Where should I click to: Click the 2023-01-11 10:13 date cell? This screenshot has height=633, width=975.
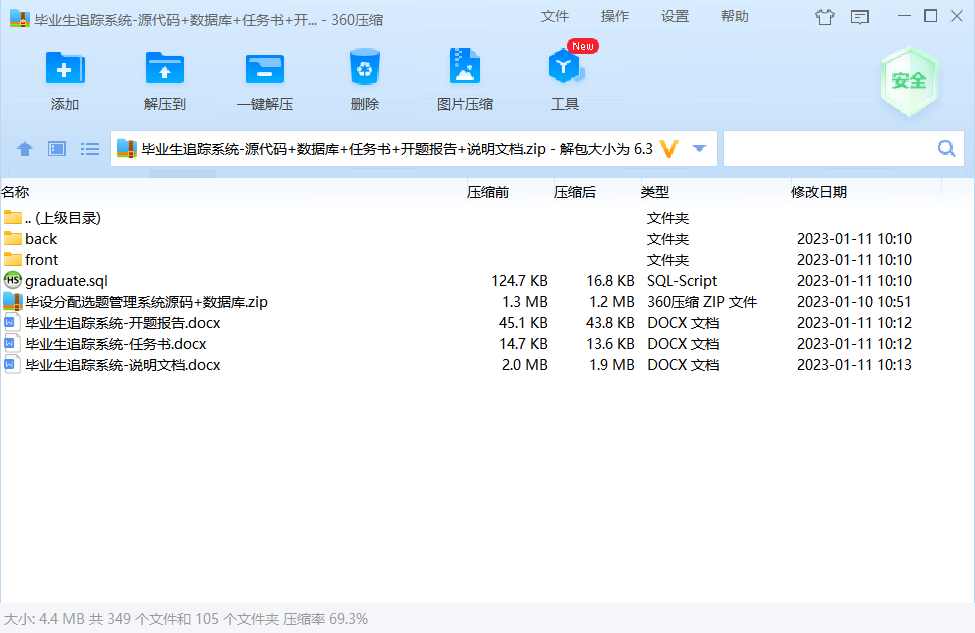[x=854, y=365]
